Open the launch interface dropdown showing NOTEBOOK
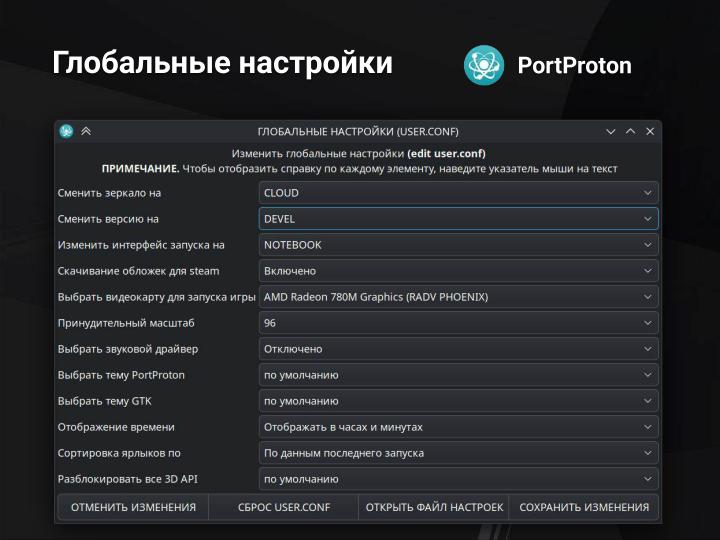The width and height of the screenshot is (720, 540). point(458,245)
